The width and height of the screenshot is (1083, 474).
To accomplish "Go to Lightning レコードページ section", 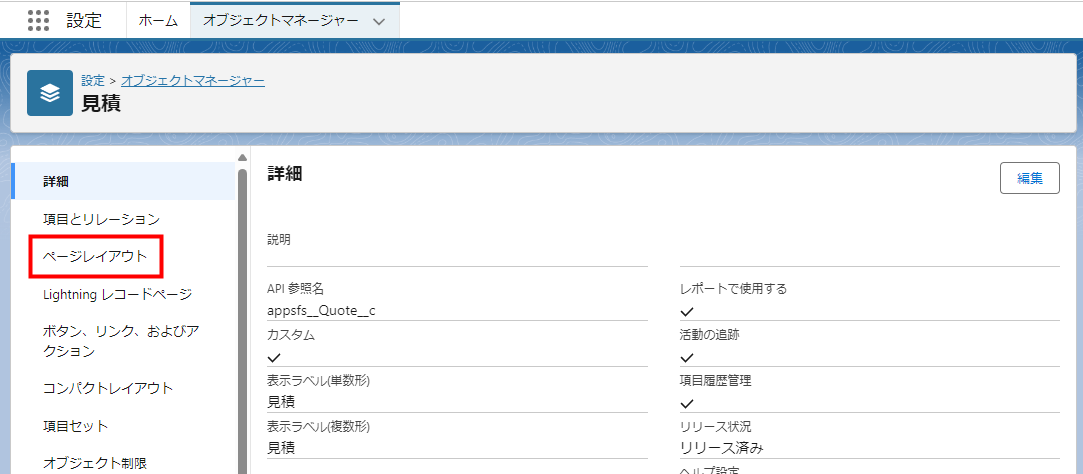I will coord(117,294).
